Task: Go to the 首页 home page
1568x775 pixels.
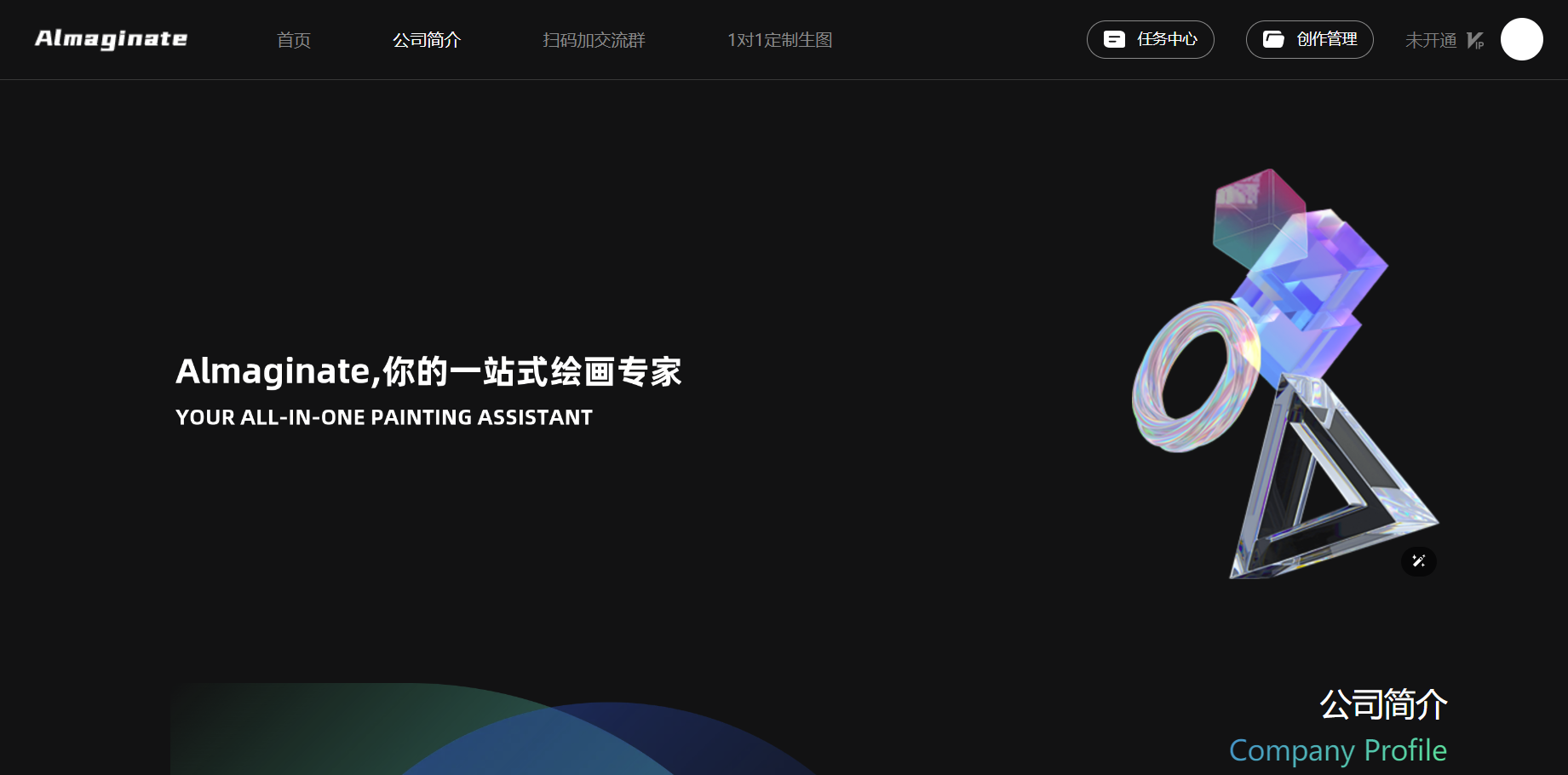Action: pos(294,40)
